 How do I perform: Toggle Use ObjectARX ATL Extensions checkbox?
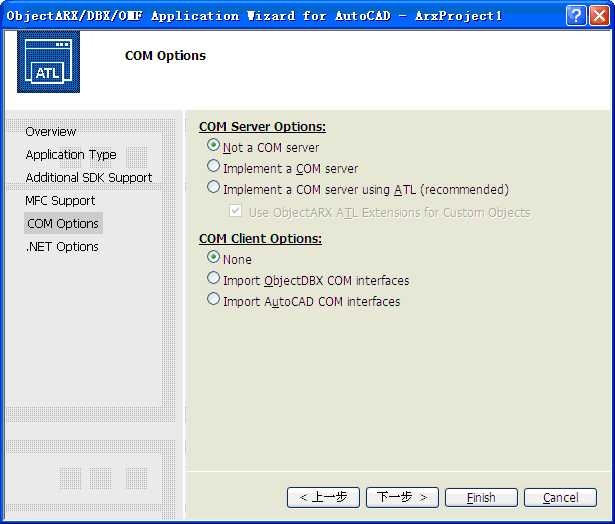coord(235,211)
